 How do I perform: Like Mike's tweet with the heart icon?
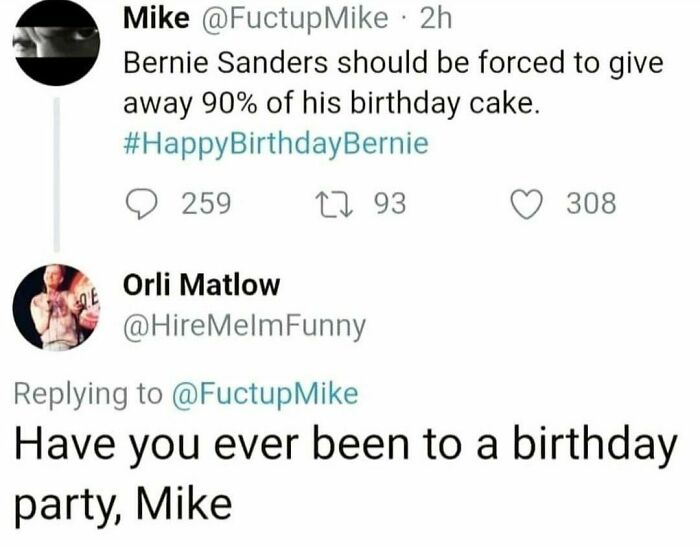[x=526, y=204]
